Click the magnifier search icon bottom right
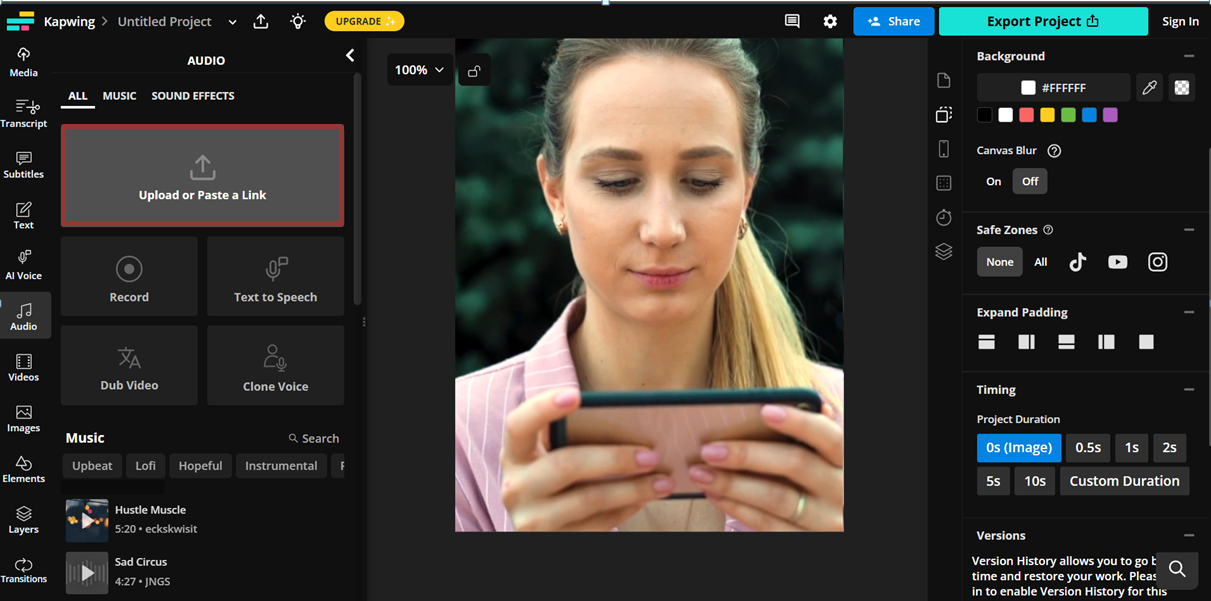This screenshot has width=1211, height=601. click(x=1177, y=569)
